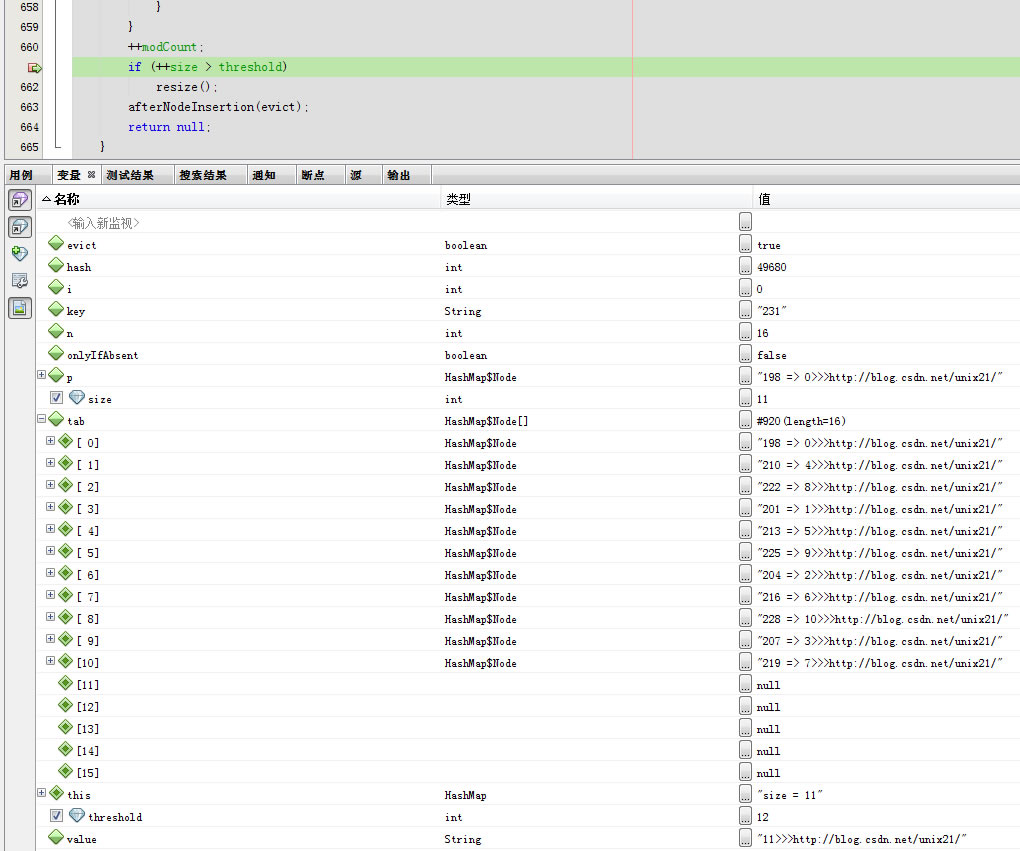Click line number 662 in gutter
Screen dimensions: 1020x851
(29, 87)
